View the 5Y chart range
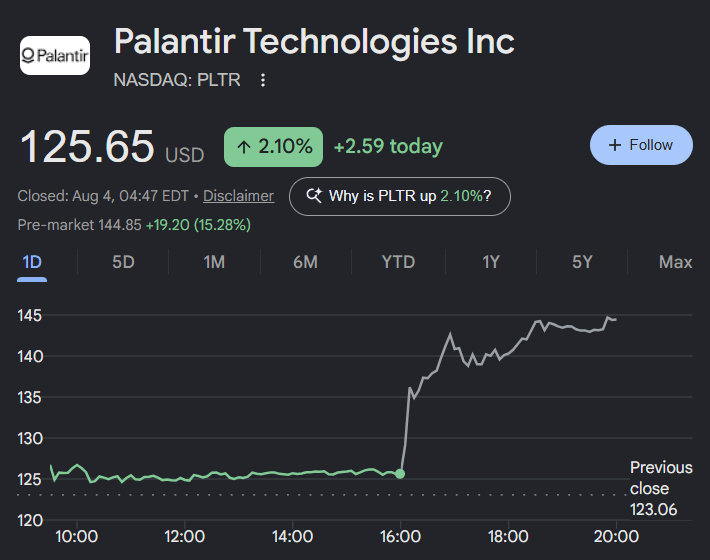The height and width of the screenshot is (560, 710). (x=582, y=262)
